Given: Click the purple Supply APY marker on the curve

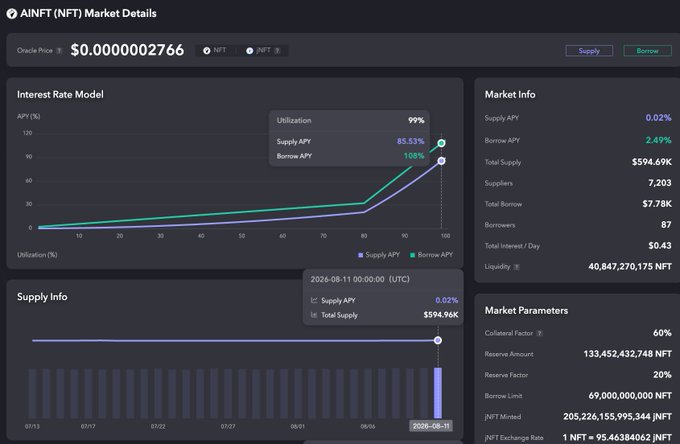Looking at the screenshot, I should click(441, 161).
